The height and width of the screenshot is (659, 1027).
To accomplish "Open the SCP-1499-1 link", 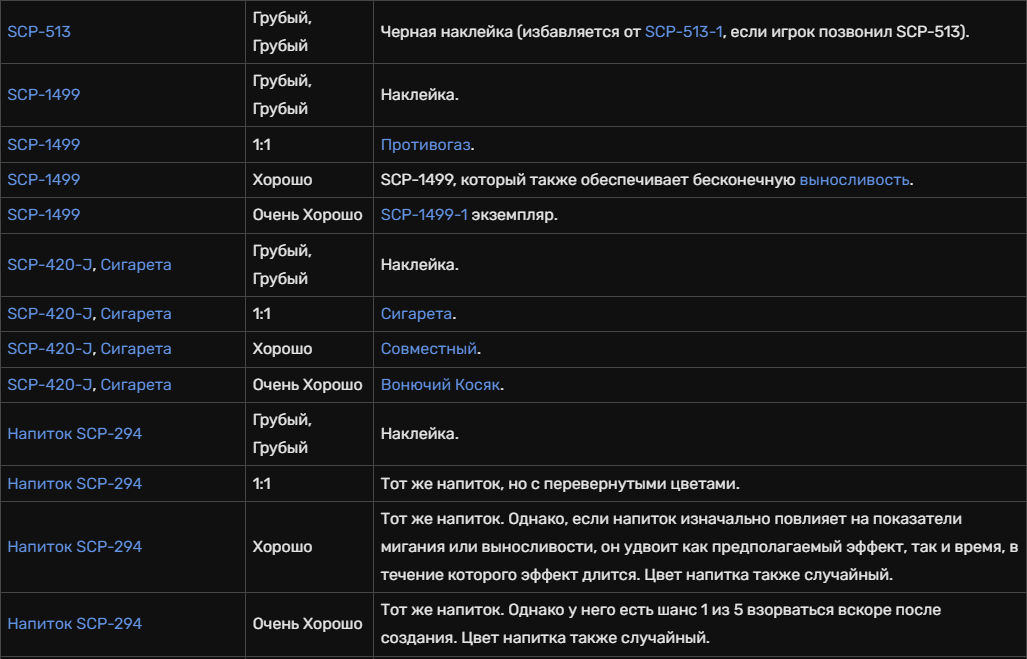I will point(424,214).
